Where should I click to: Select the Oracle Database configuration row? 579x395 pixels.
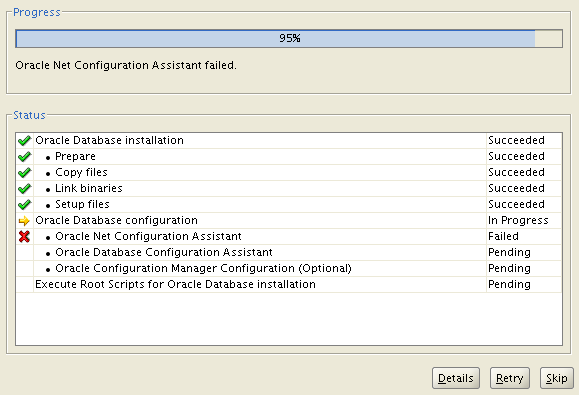point(289,220)
